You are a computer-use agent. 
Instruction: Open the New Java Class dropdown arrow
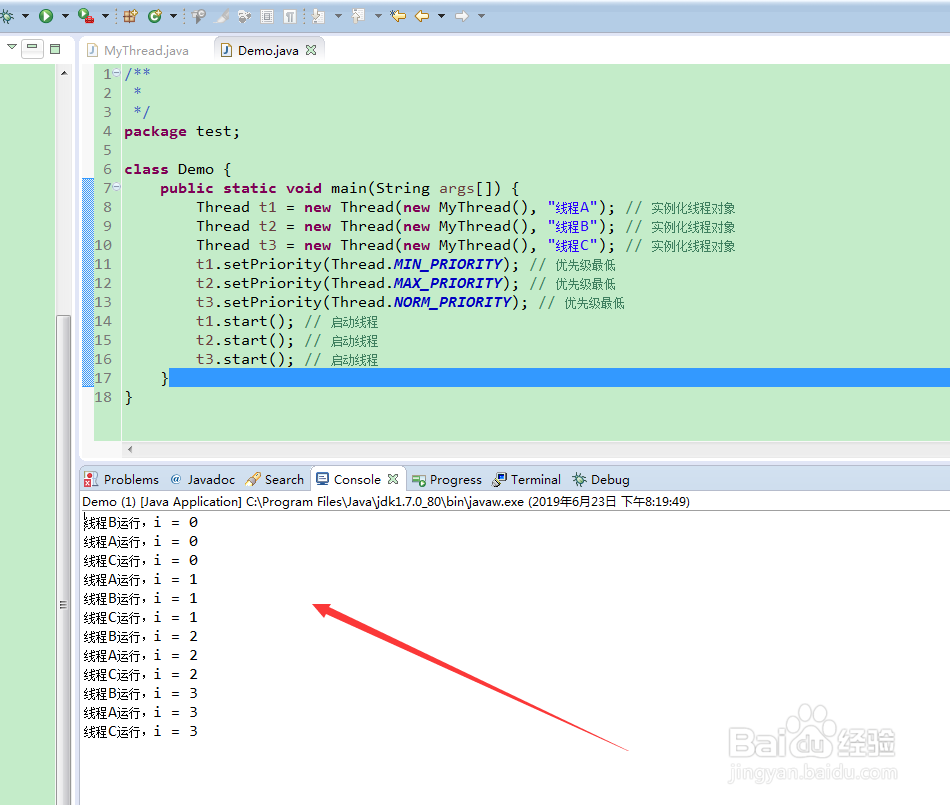click(x=173, y=16)
